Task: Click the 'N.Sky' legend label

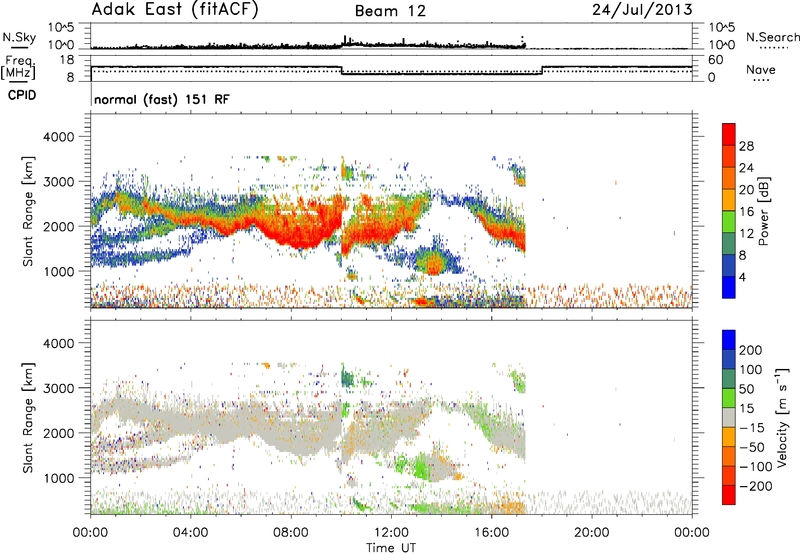Action: click(x=19, y=37)
